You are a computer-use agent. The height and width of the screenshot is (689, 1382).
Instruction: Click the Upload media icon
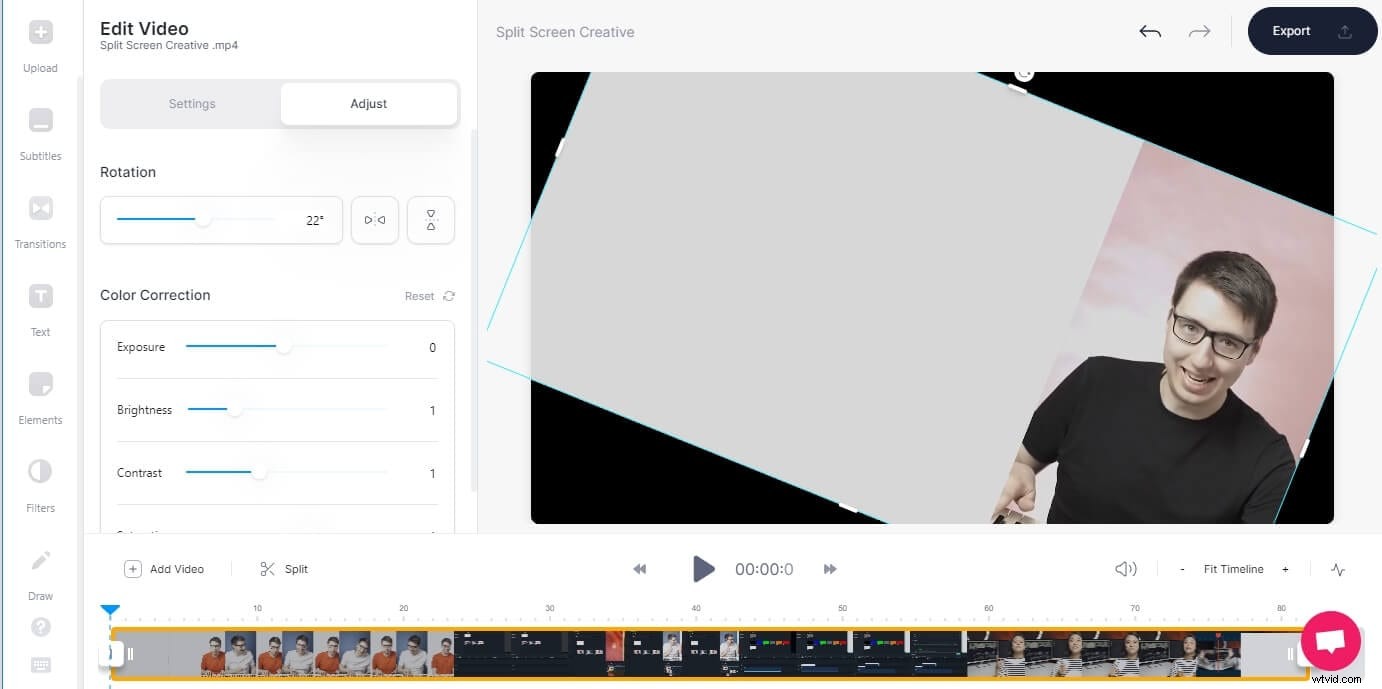click(x=40, y=32)
